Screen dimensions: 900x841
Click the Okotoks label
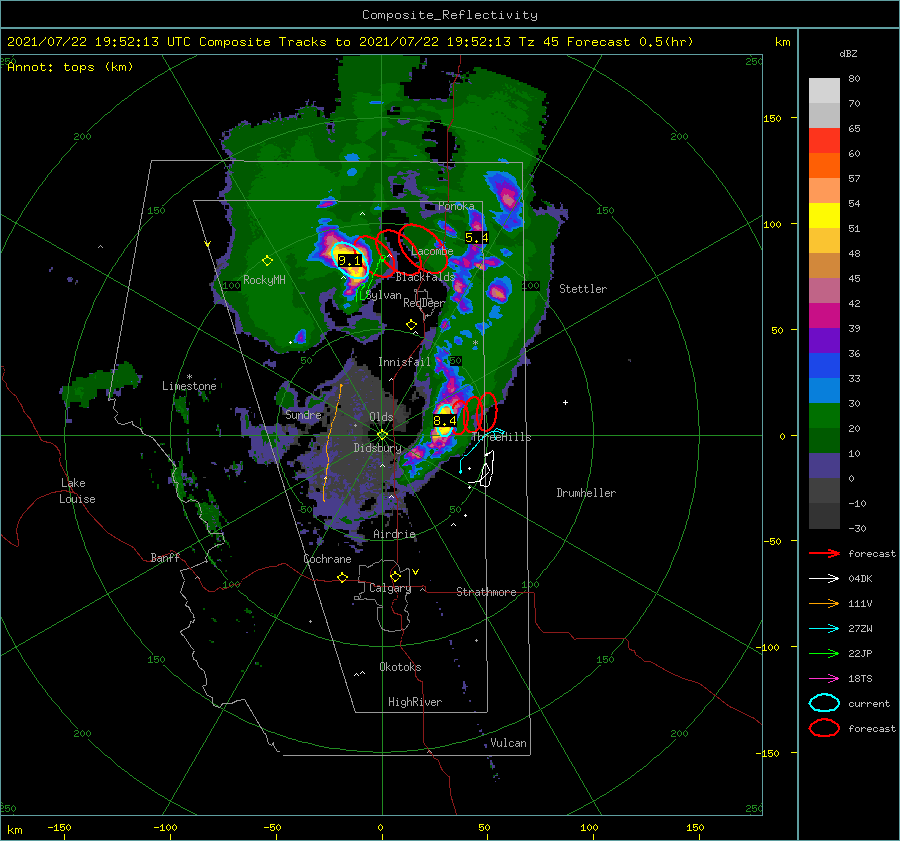click(x=400, y=667)
